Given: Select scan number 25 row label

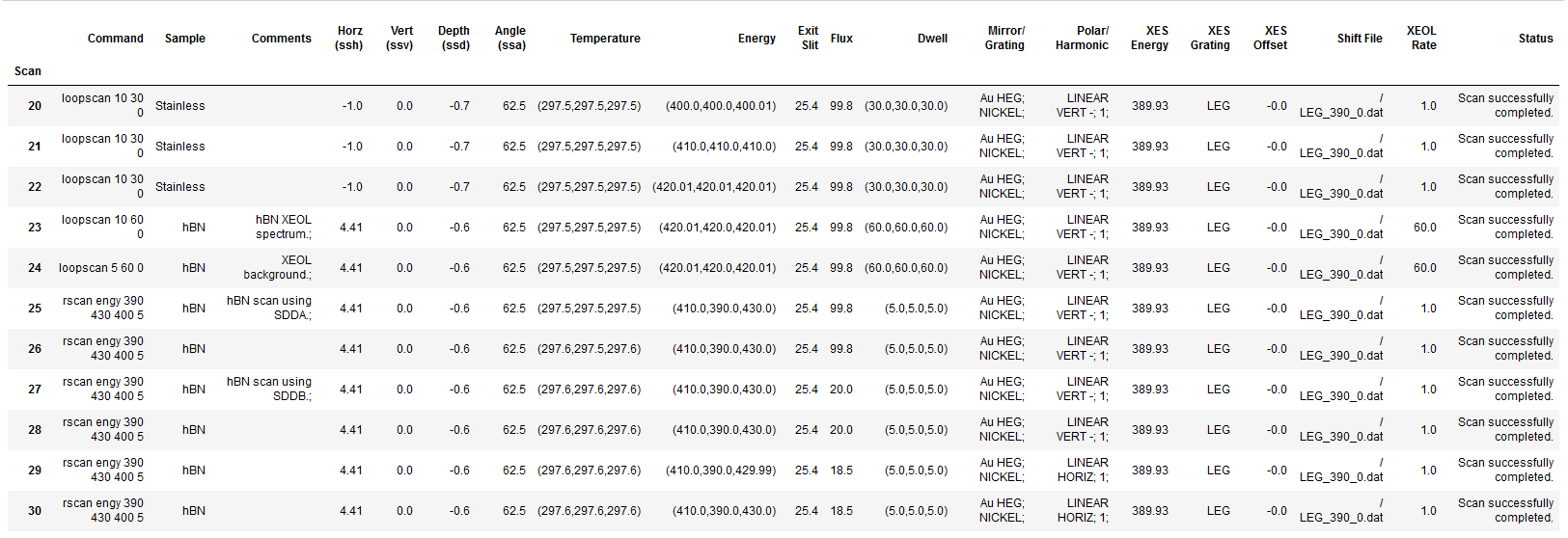Looking at the screenshot, I should tap(35, 309).
